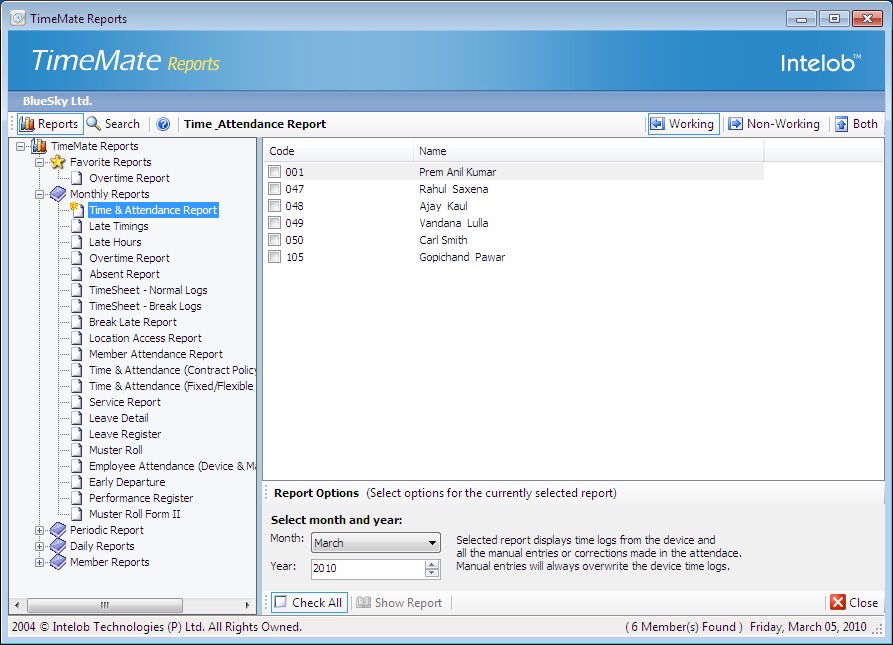The image size is (893, 645).
Task: Click the Non-Working button label
Action: [783, 124]
